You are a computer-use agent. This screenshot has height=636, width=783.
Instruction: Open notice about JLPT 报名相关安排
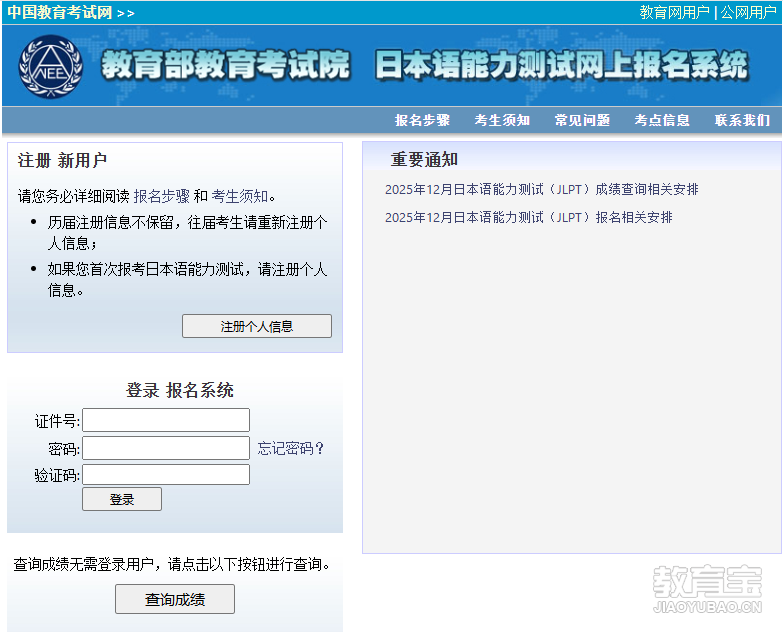coord(528,218)
